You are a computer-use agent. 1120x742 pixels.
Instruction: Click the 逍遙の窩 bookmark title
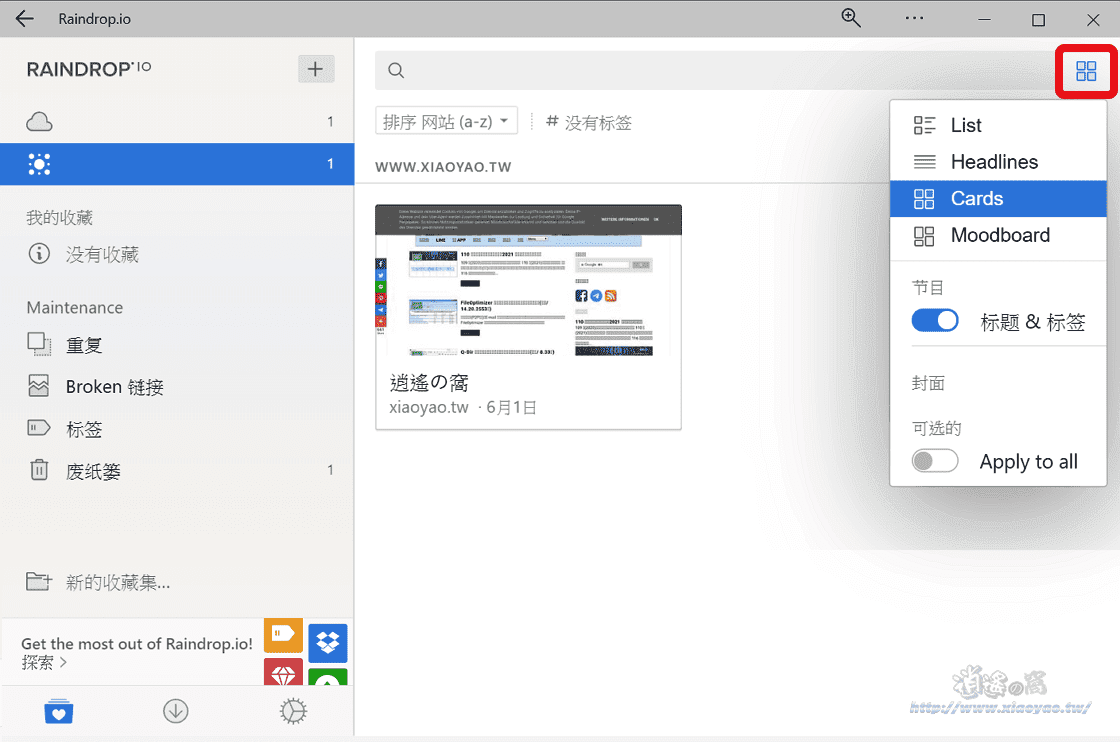429,383
